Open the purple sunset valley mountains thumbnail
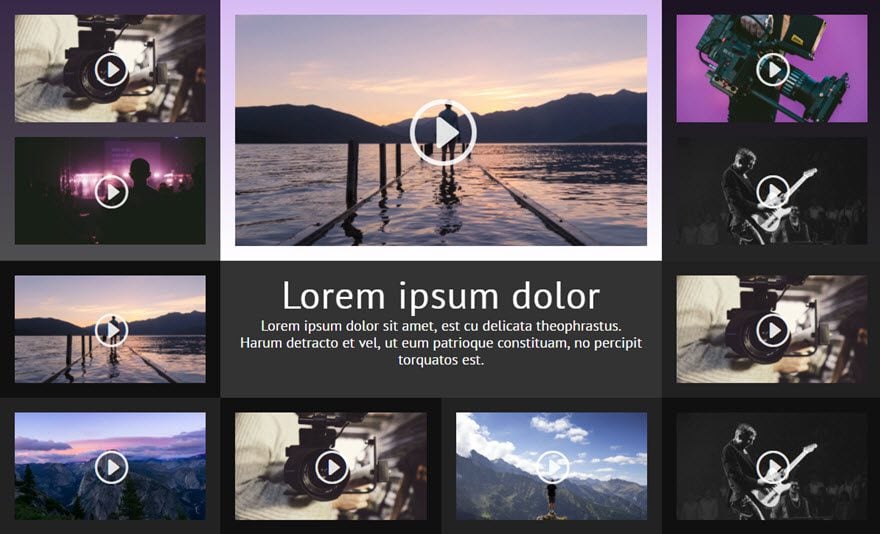880x534 pixels. pos(110,466)
